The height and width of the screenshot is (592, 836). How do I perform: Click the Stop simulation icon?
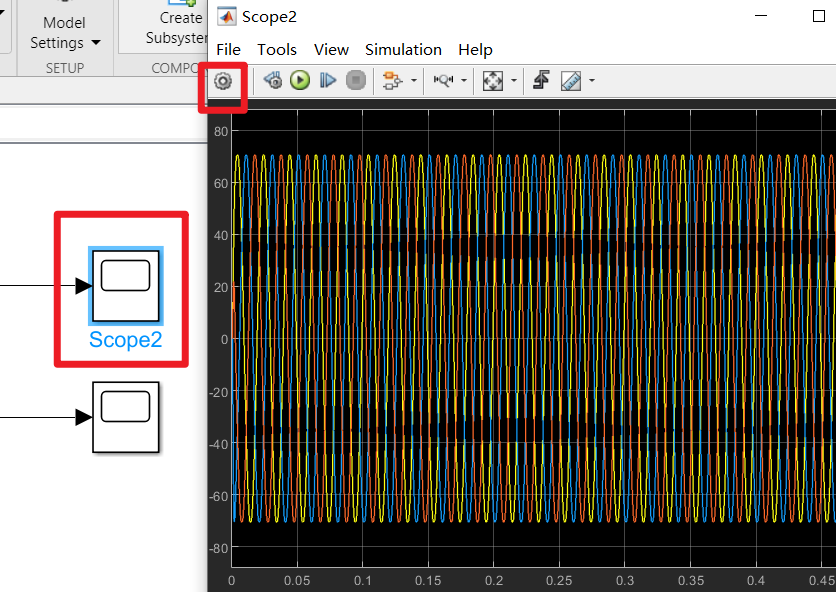356,80
